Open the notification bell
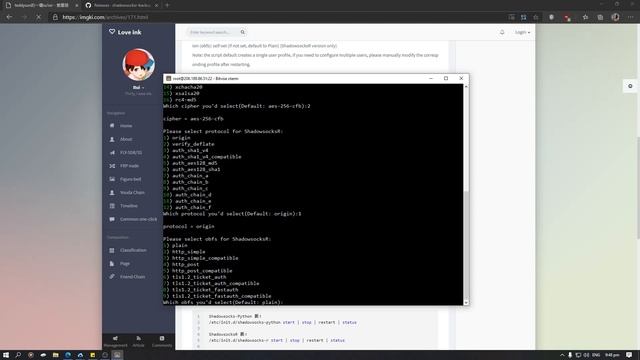The width and height of the screenshot is (640, 360). point(502,32)
